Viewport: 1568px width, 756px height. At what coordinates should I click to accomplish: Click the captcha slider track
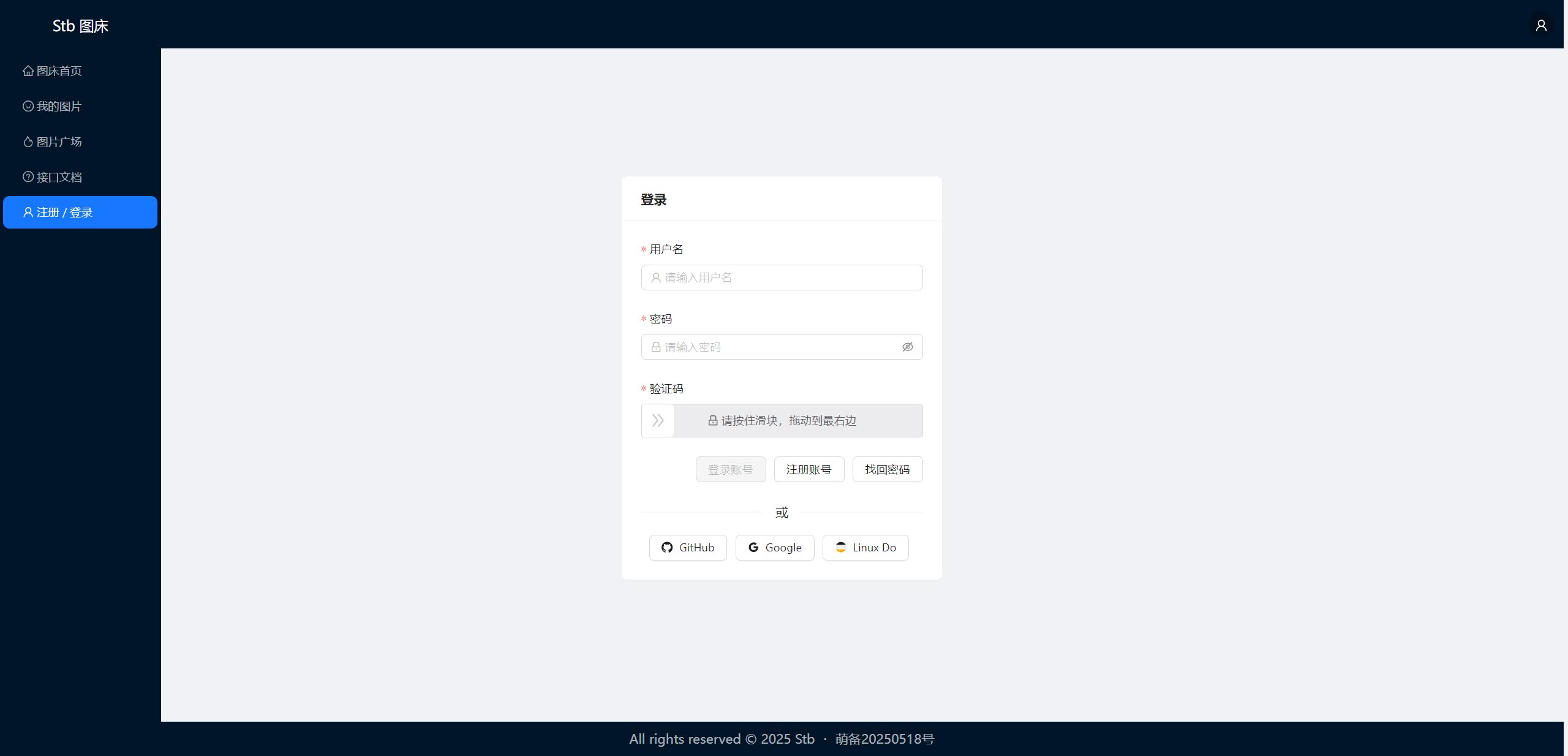tap(796, 421)
